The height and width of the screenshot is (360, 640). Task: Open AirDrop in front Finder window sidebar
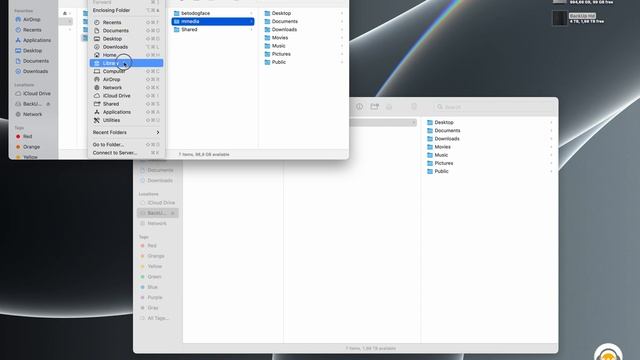point(31,20)
